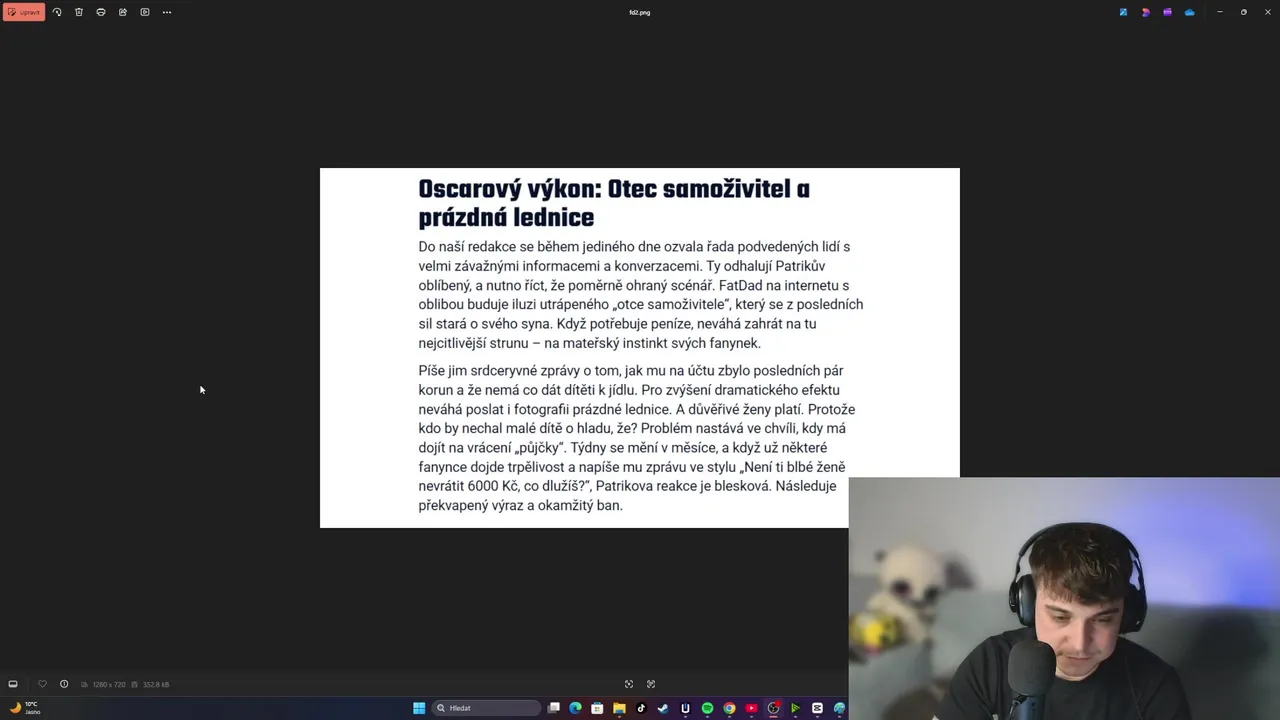
Task: Open the U app icon on taskbar
Action: (x=685, y=708)
